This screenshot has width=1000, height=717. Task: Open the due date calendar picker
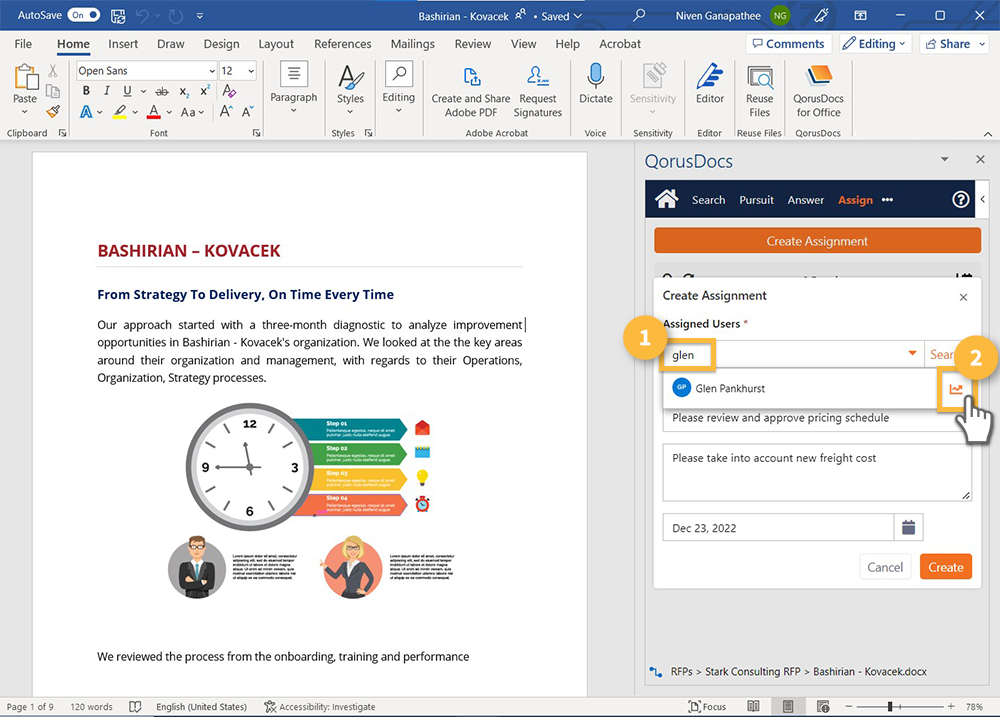point(909,528)
